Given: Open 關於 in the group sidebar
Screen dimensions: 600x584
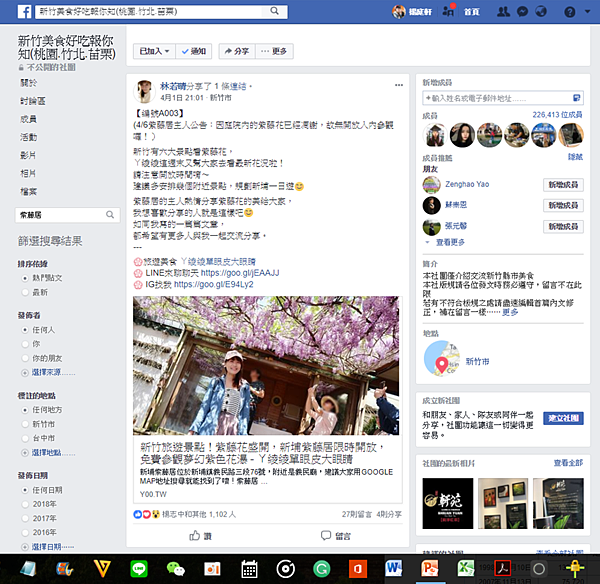Looking at the screenshot, I should 29,83.
